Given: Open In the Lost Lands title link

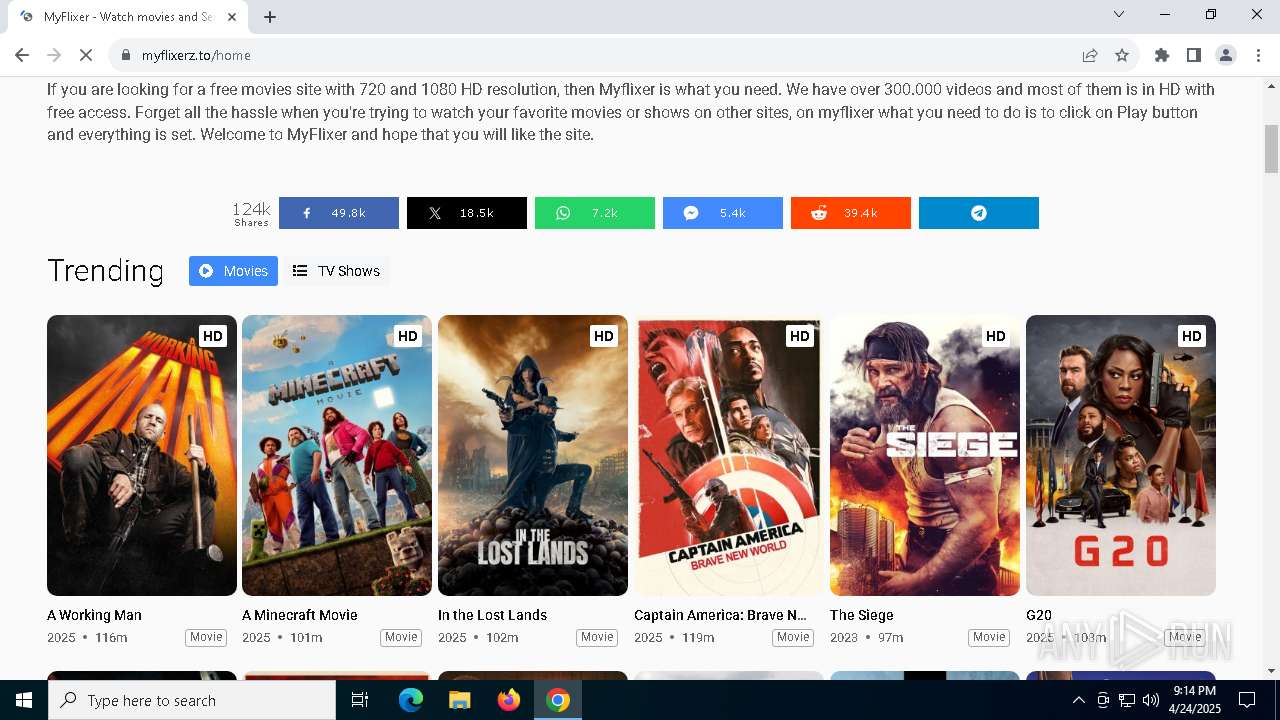Looking at the screenshot, I should click(x=492, y=615).
